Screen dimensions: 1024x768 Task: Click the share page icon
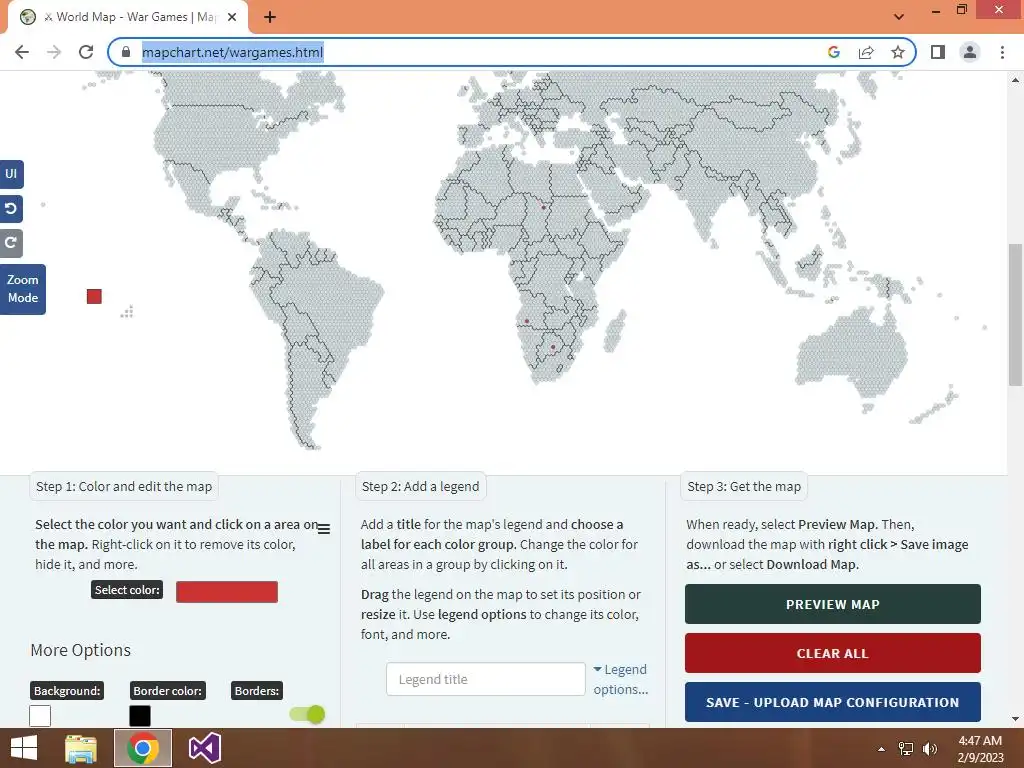click(866, 52)
